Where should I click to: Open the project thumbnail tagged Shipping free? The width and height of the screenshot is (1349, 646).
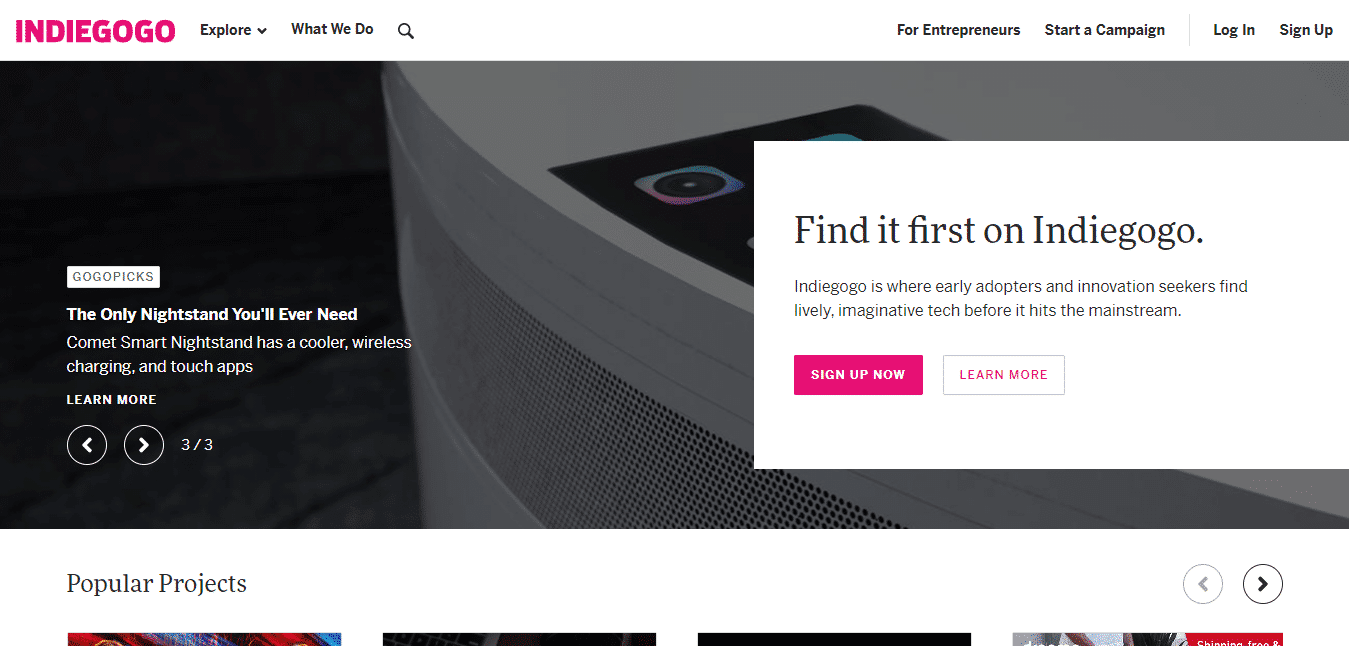click(x=1147, y=639)
